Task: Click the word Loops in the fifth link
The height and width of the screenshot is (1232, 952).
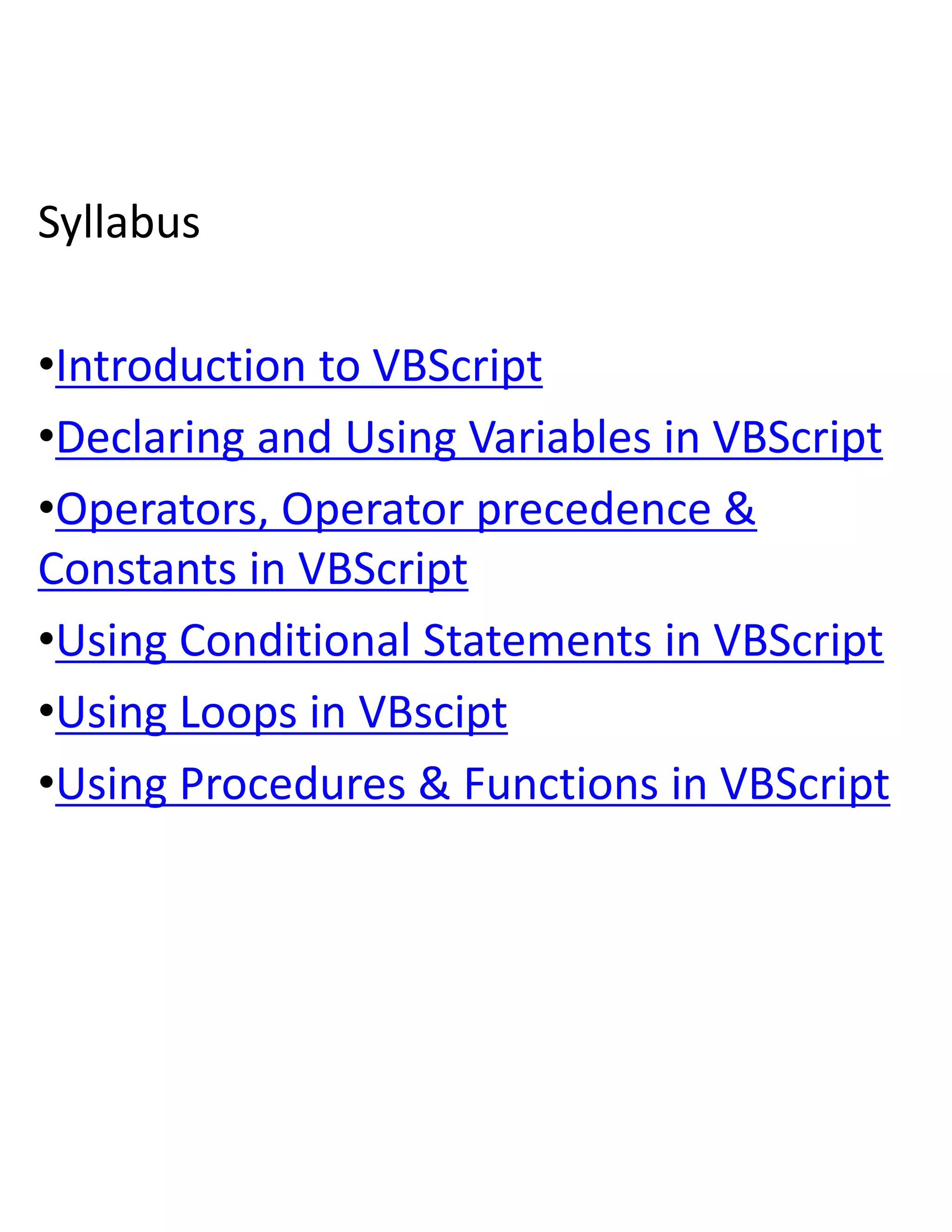Action: [238, 714]
